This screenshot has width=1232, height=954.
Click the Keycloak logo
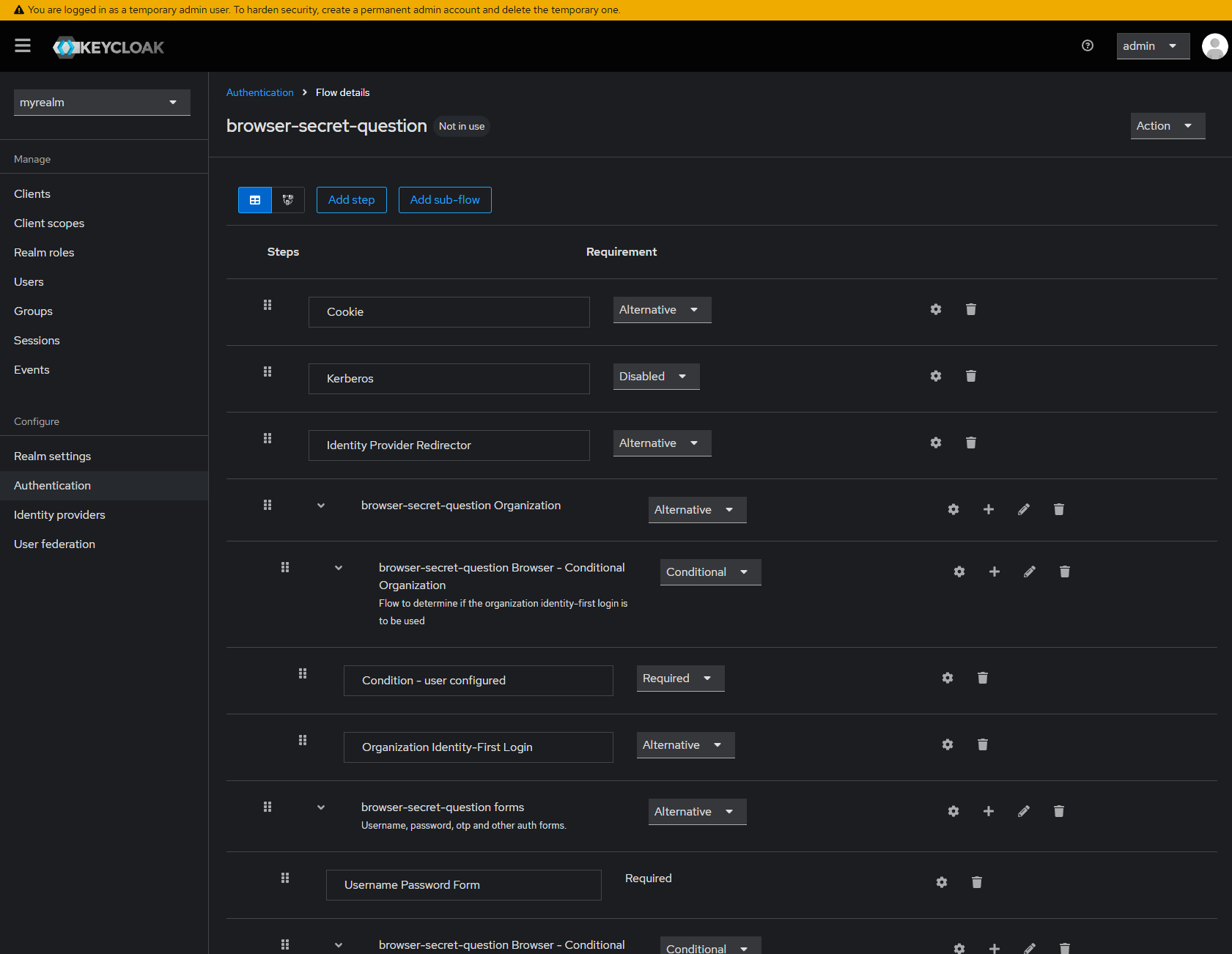[108, 47]
